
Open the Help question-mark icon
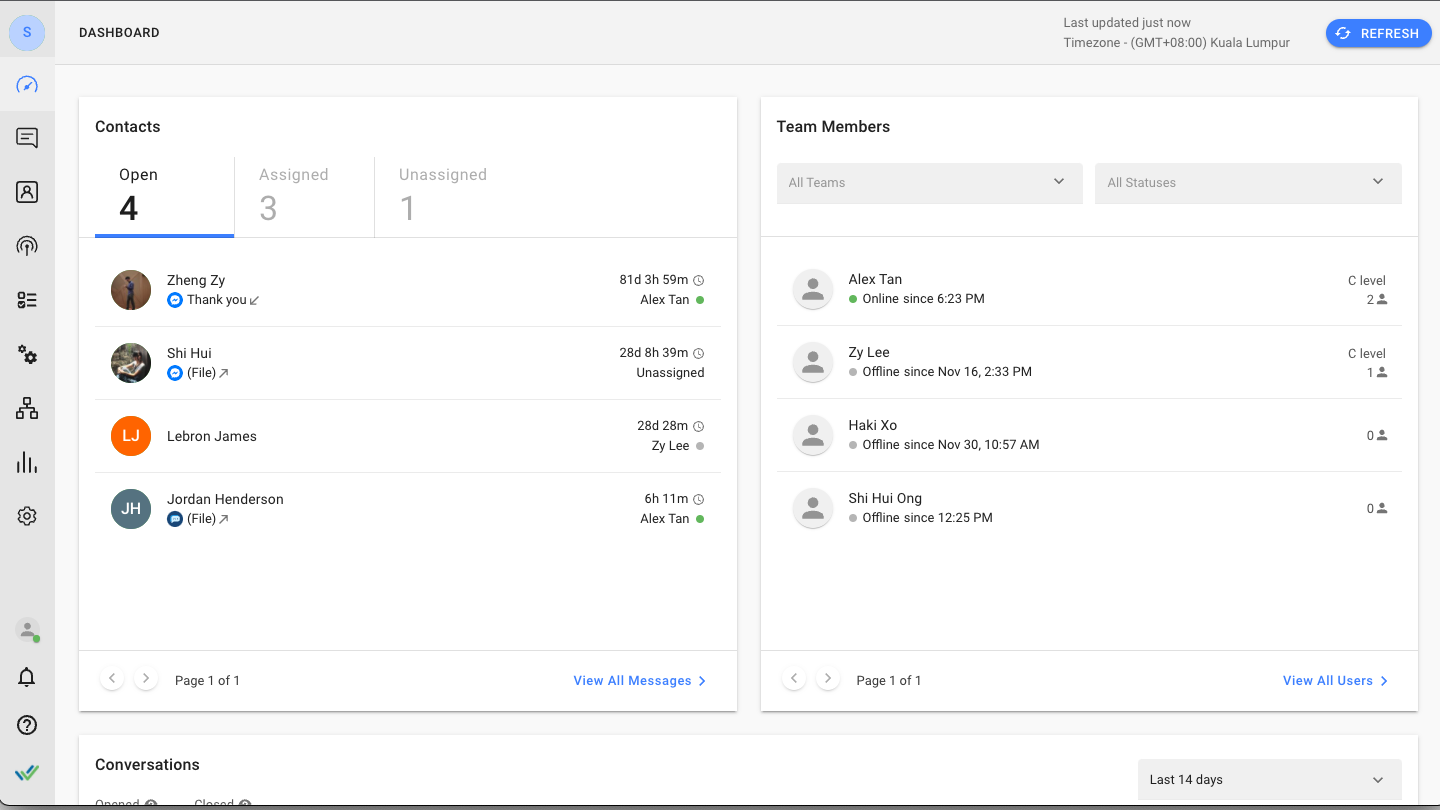click(x=27, y=725)
